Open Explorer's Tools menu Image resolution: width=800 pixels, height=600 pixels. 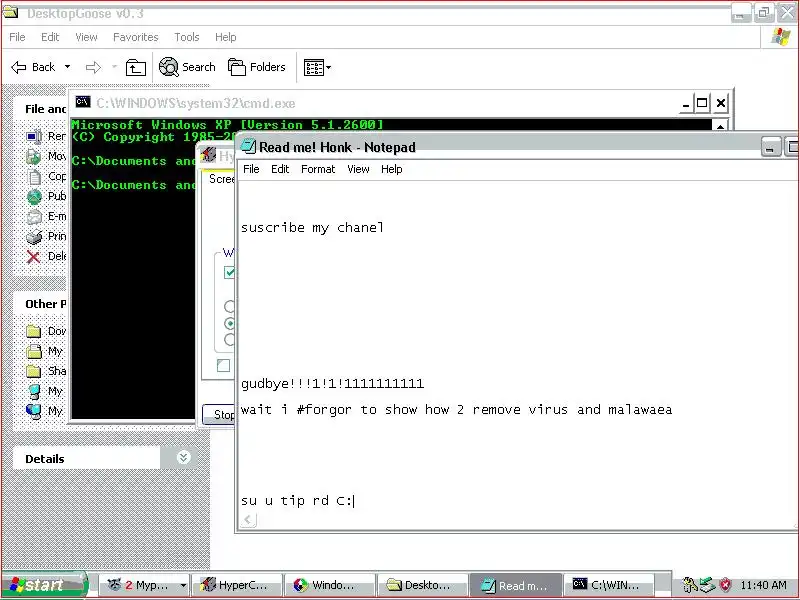pyautogui.click(x=187, y=37)
